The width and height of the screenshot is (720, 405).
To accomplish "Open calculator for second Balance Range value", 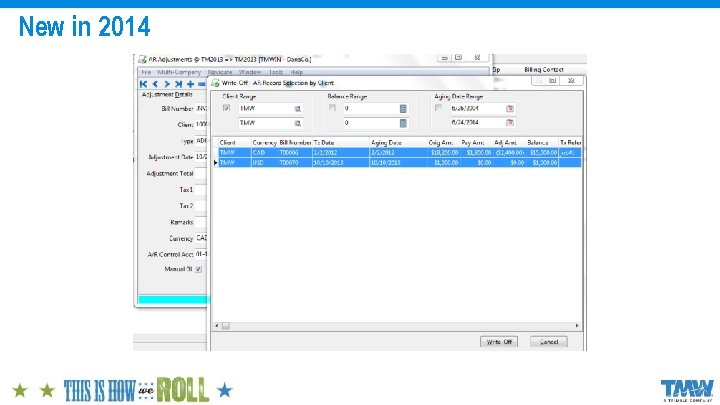I will (403, 123).
